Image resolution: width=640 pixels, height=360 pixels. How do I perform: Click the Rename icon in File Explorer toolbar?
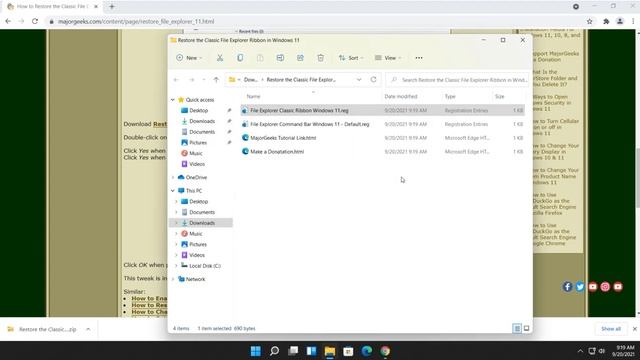[x=280, y=58]
